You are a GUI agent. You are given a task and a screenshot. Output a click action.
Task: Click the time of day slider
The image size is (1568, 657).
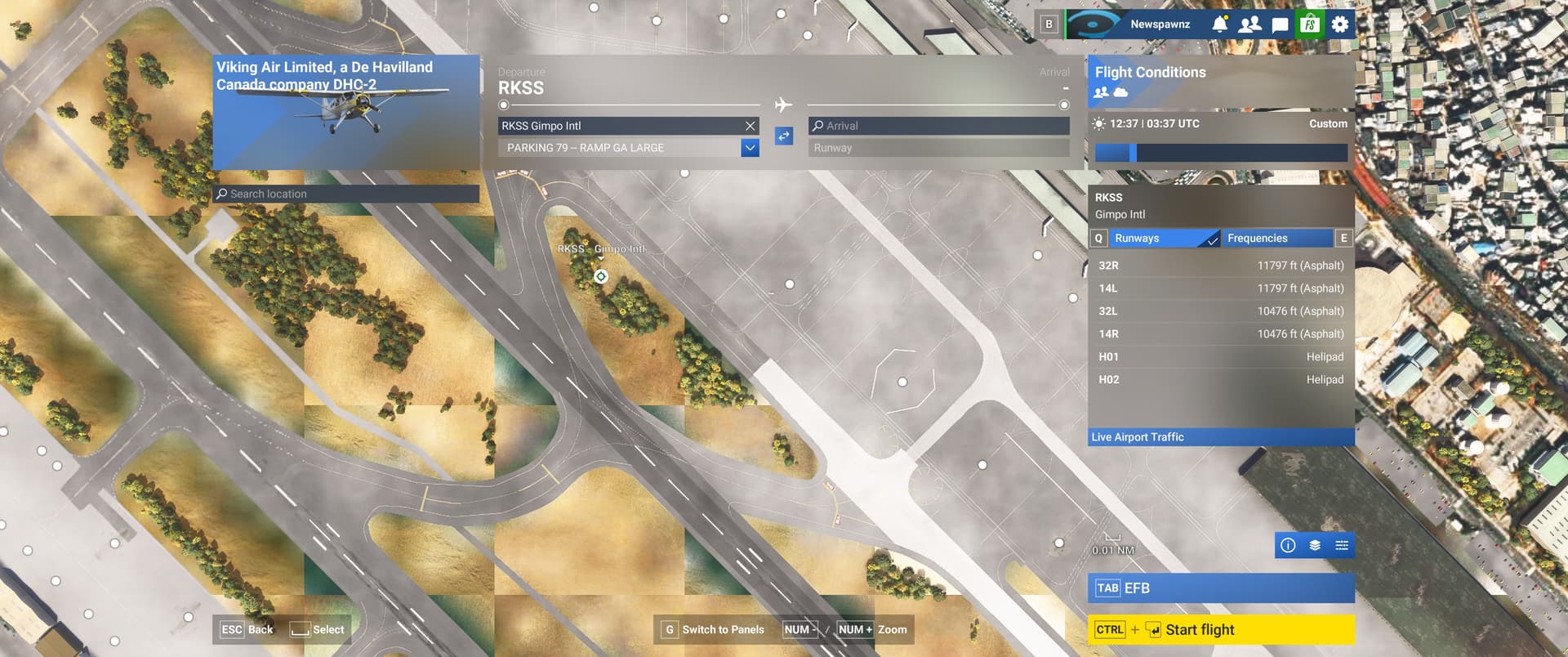coord(1220,153)
